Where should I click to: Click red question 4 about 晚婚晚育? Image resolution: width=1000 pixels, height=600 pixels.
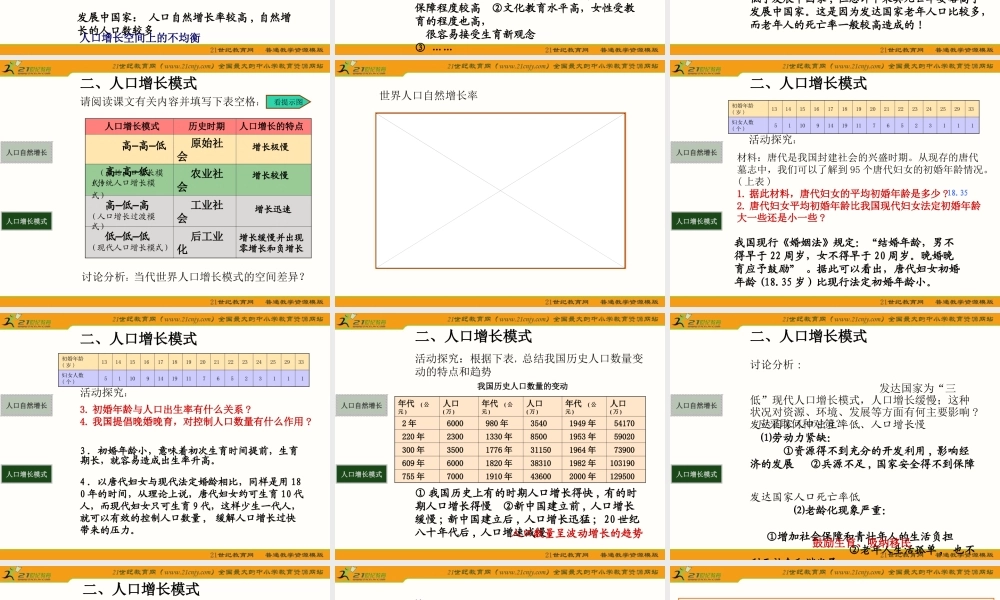pyautogui.click(x=196, y=421)
